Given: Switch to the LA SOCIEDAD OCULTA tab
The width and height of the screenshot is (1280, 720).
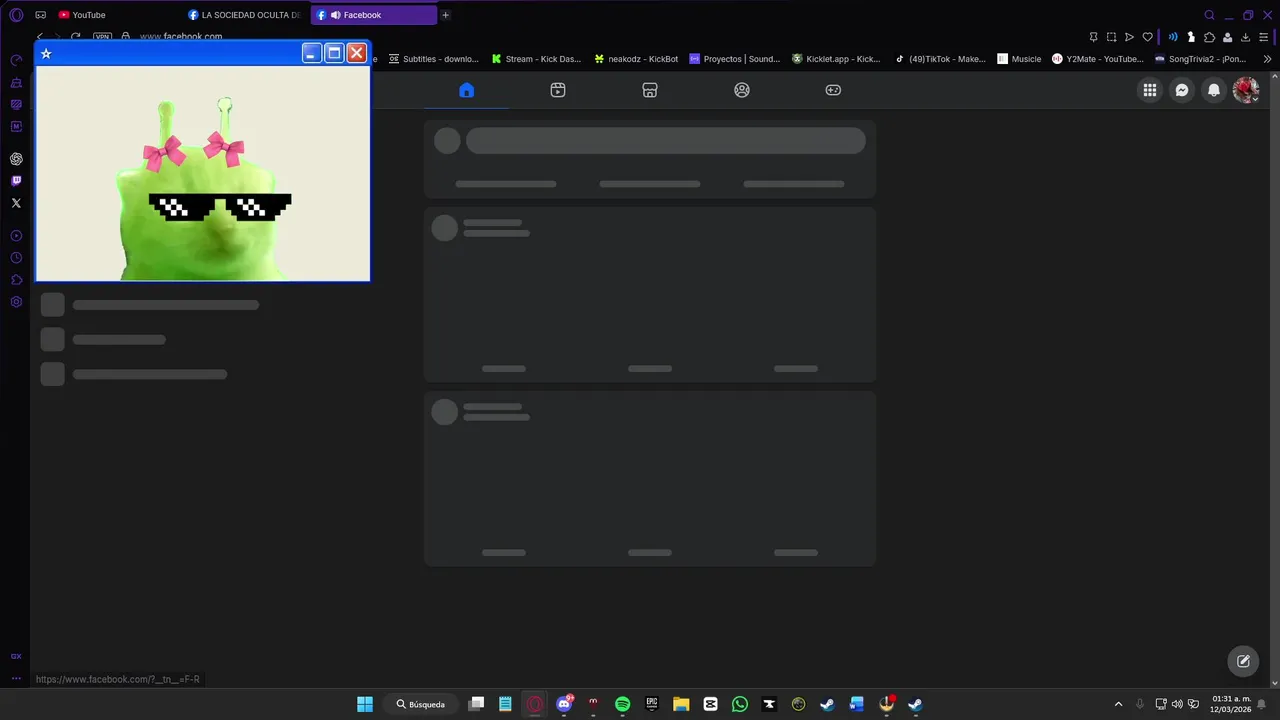Looking at the screenshot, I should [x=245, y=15].
